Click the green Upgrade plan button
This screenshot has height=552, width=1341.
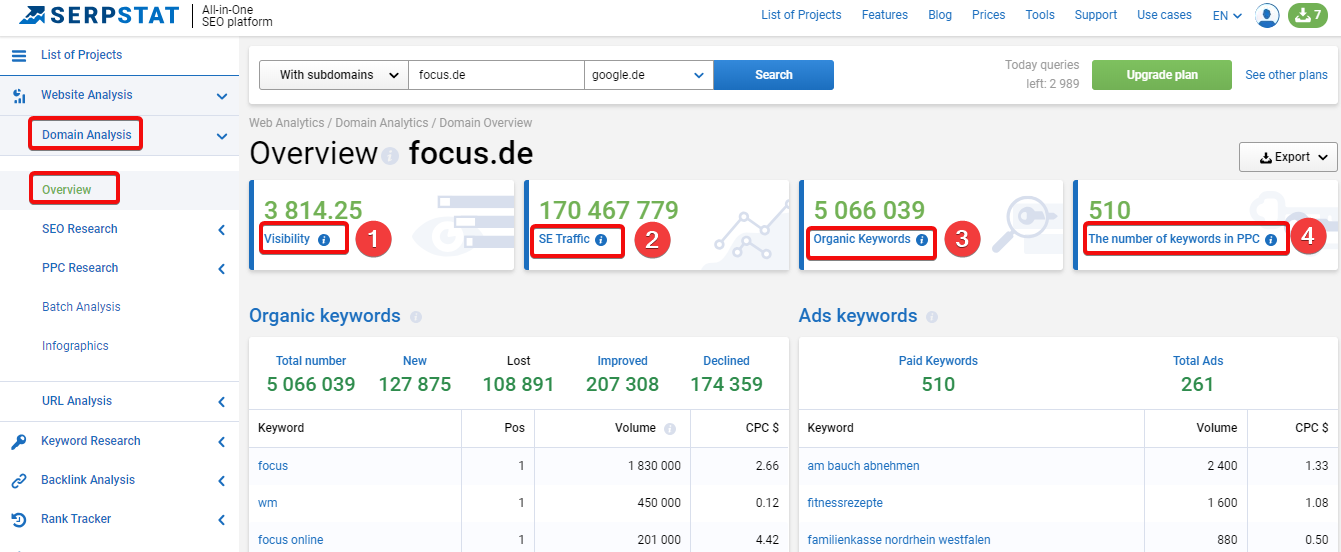tap(1162, 75)
